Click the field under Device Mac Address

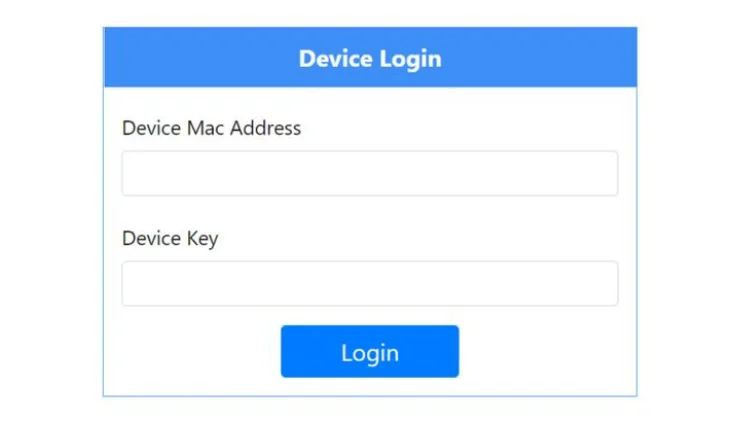[369, 174]
